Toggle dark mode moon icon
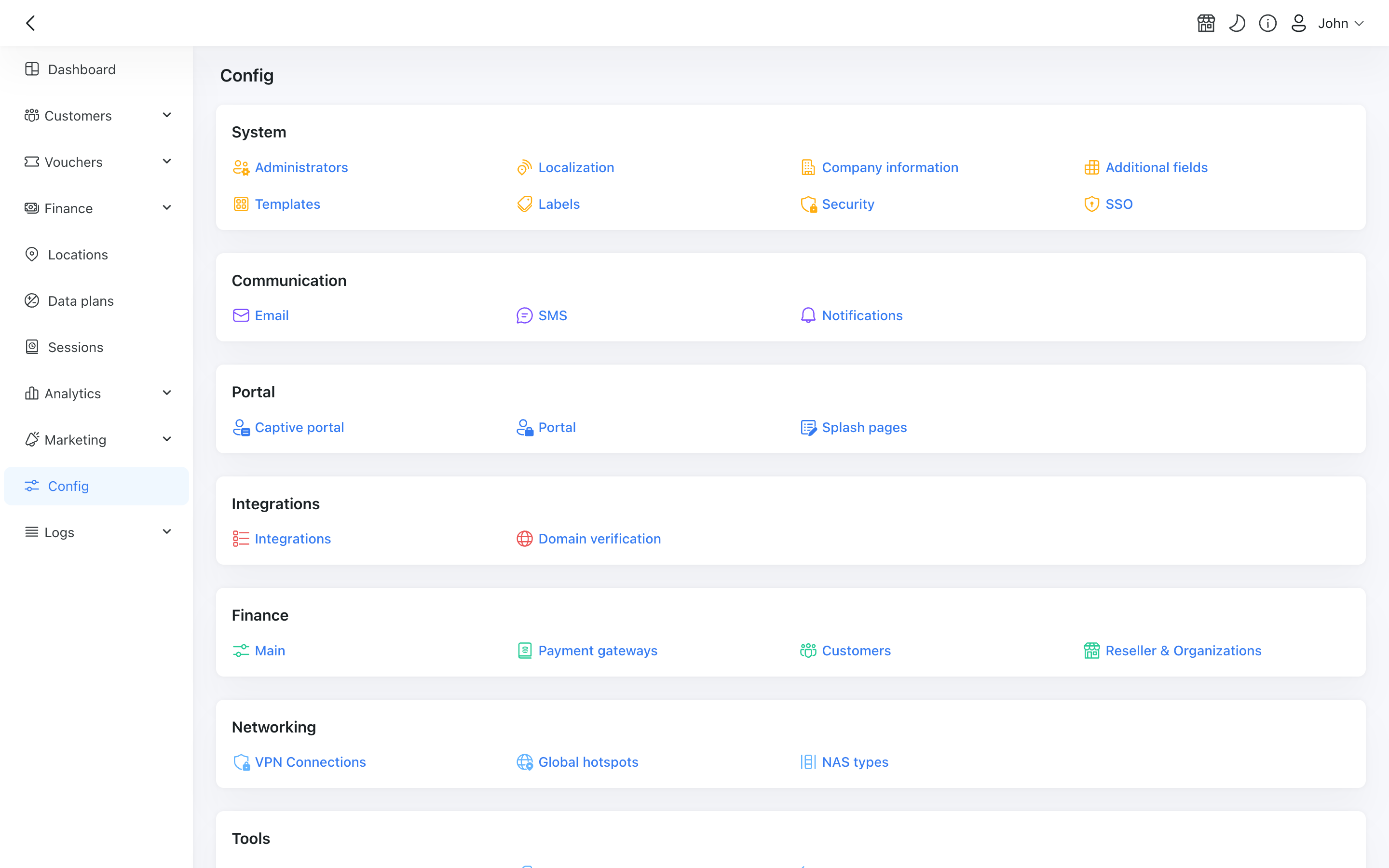Image resolution: width=1389 pixels, height=868 pixels. pos(1237,23)
